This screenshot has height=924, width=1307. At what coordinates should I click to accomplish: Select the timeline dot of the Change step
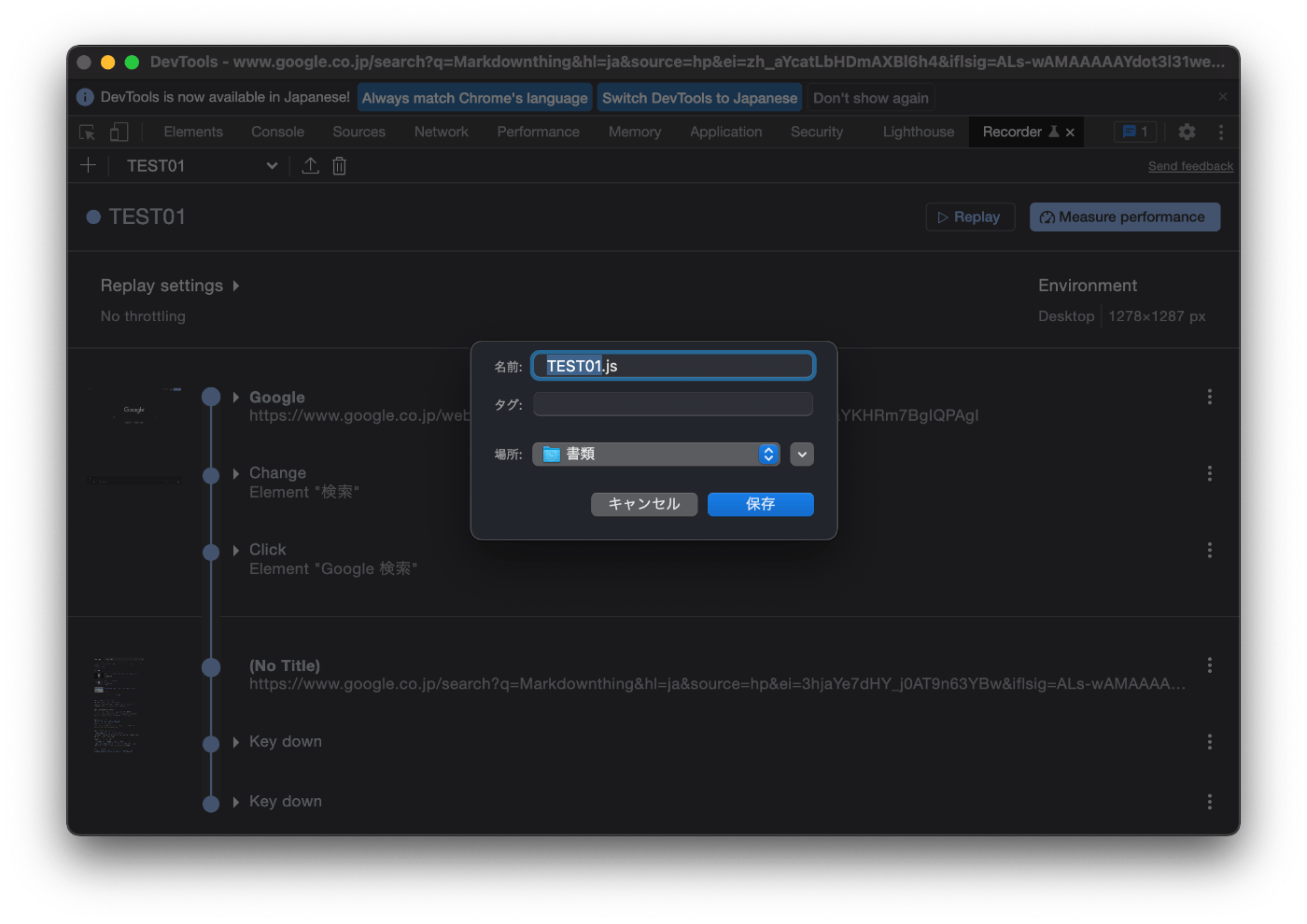point(211,475)
